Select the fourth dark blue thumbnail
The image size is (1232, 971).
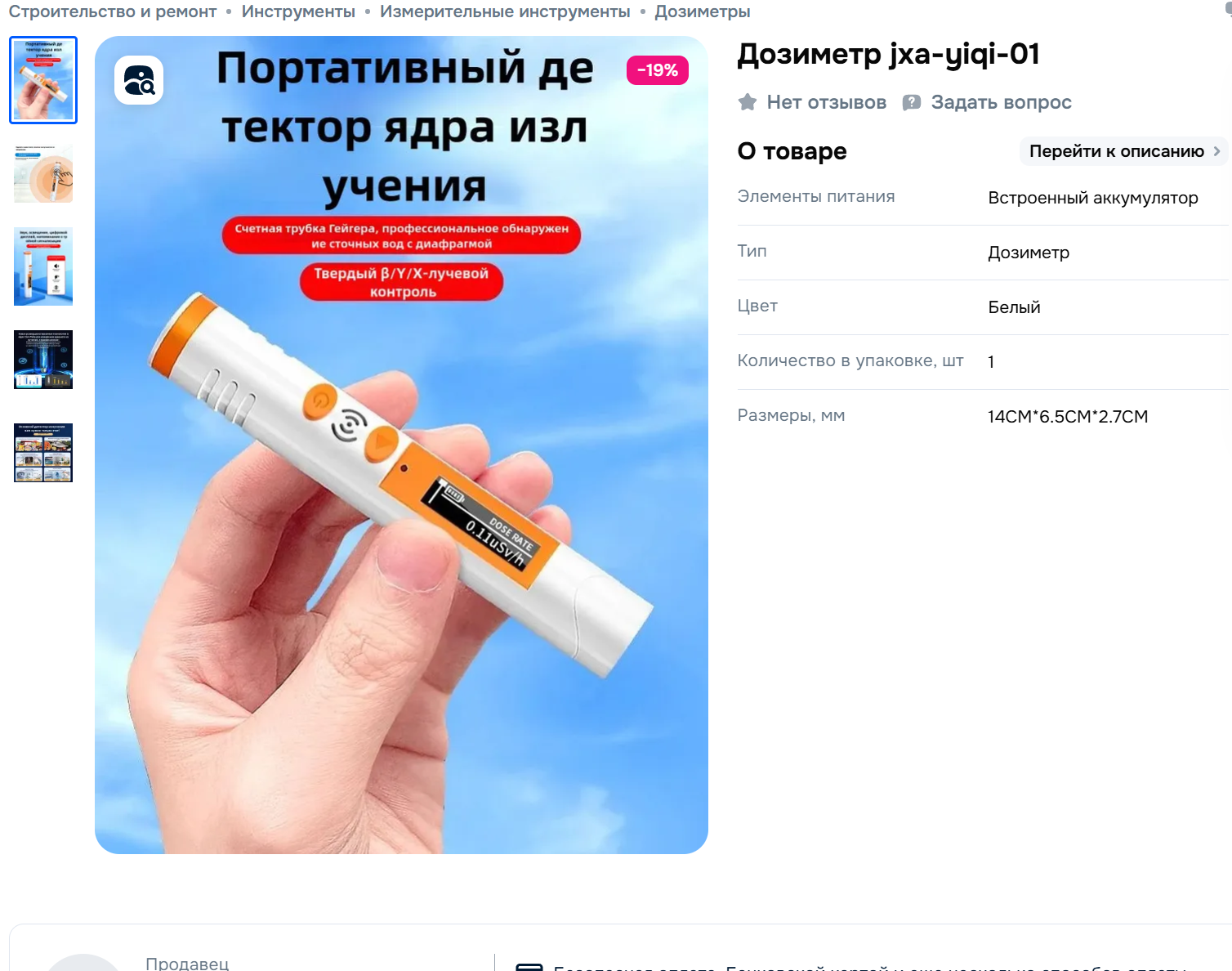(43, 360)
